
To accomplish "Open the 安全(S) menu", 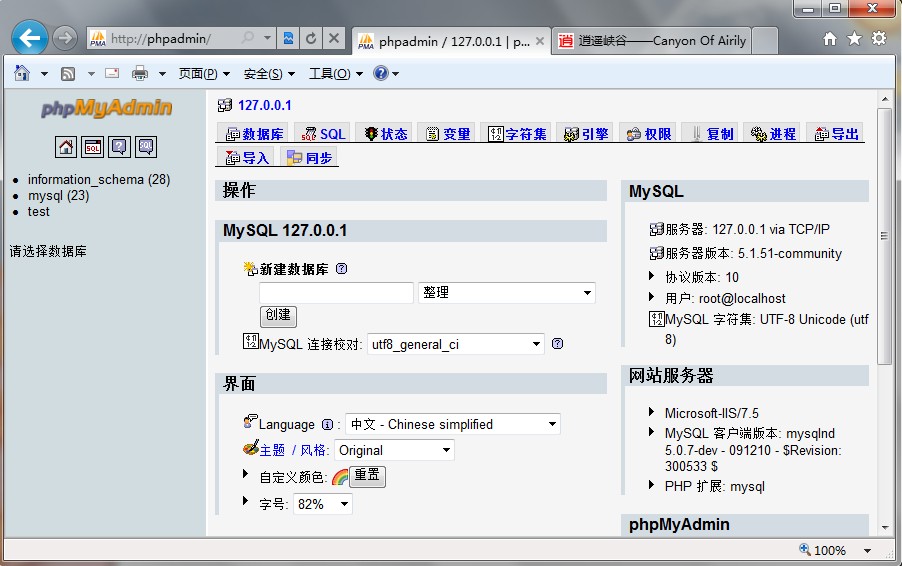I will tap(269, 74).
